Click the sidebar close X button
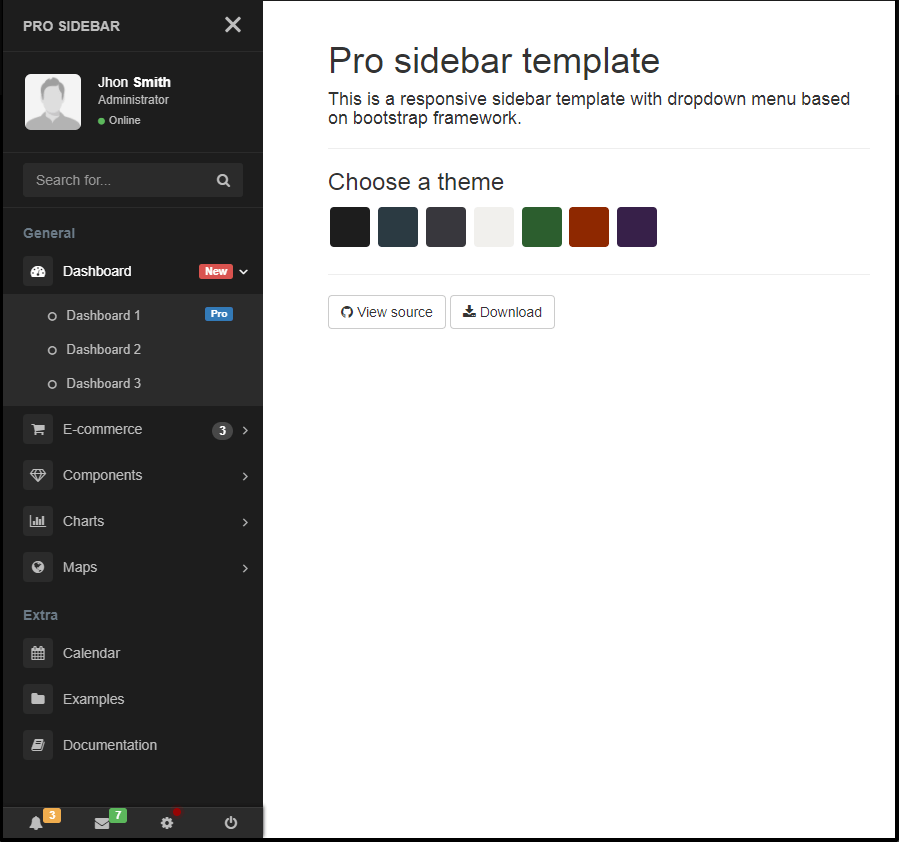The image size is (899, 842). coord(233,25)
